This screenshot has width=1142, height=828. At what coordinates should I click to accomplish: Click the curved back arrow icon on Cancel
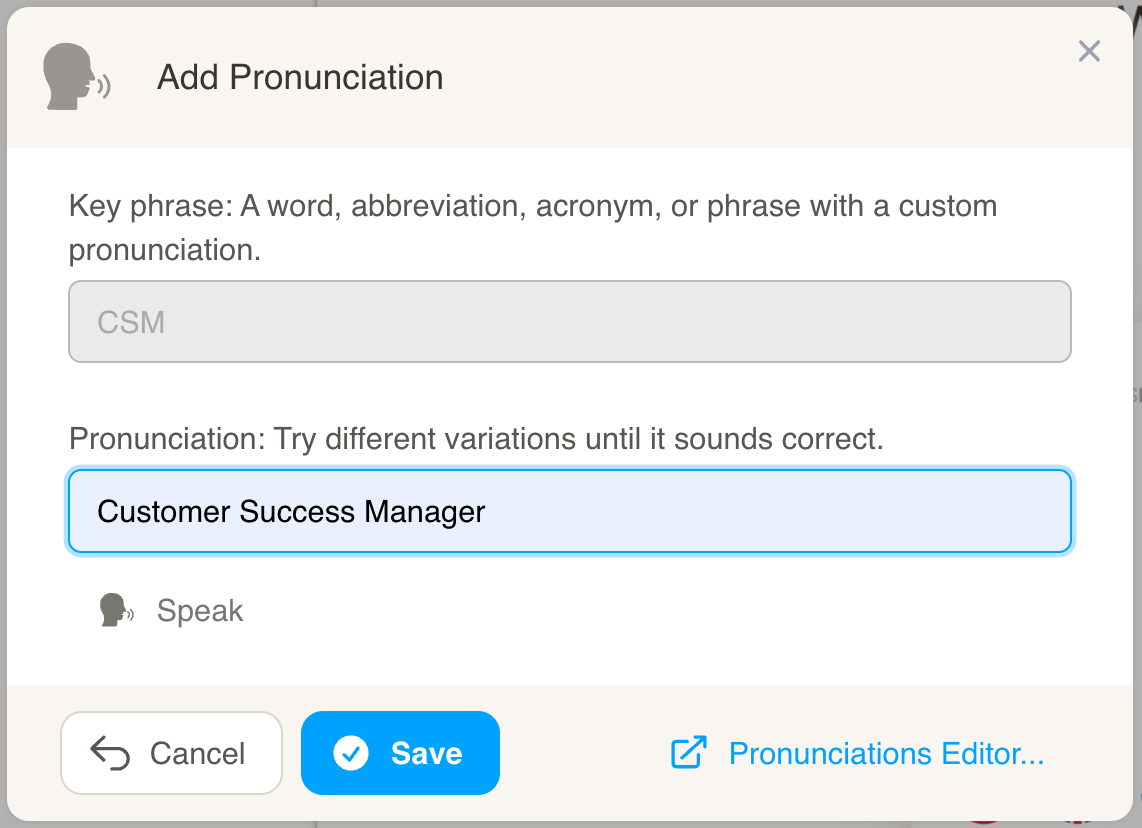[110, 753]
